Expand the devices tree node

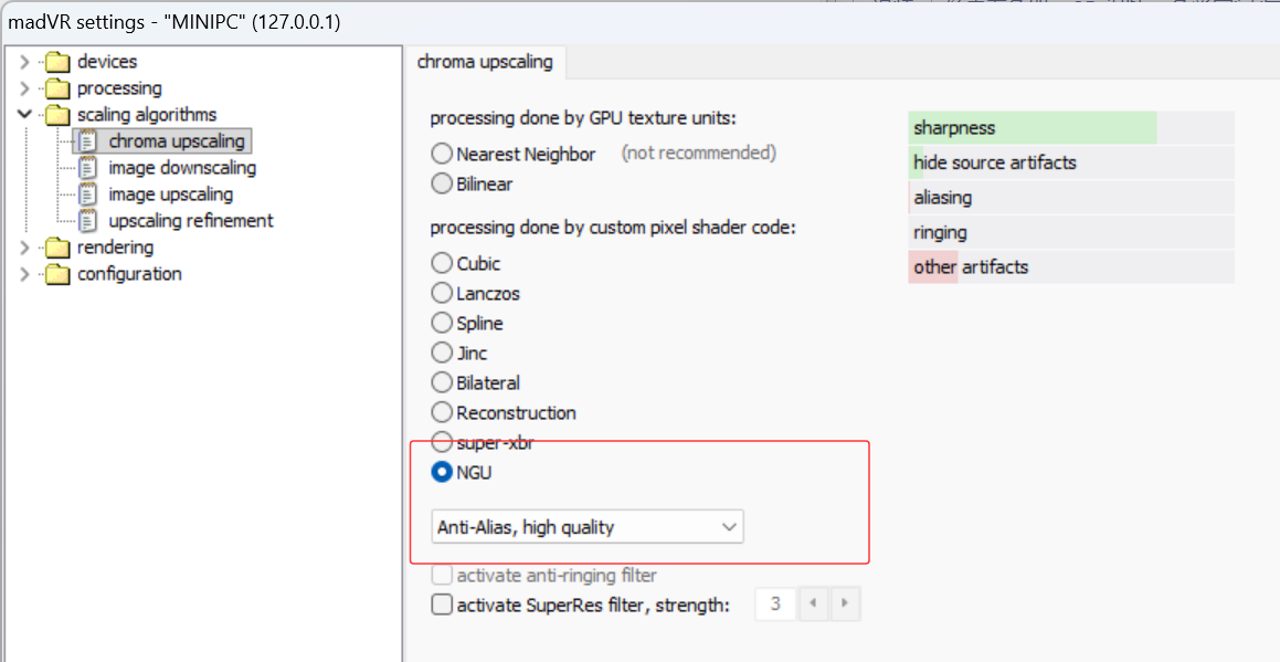click(x=25, y=62)
